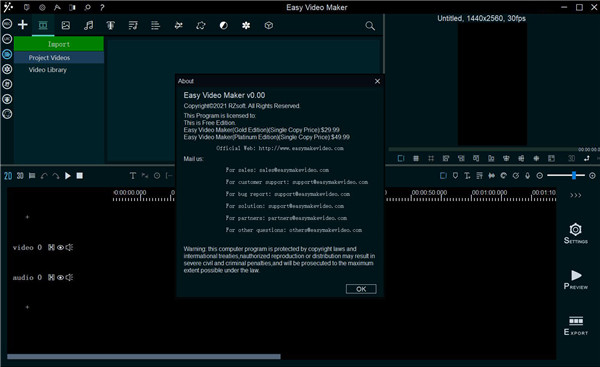Click the timeline zoom slider
The image size is (600, 367).
pos(566,176)
